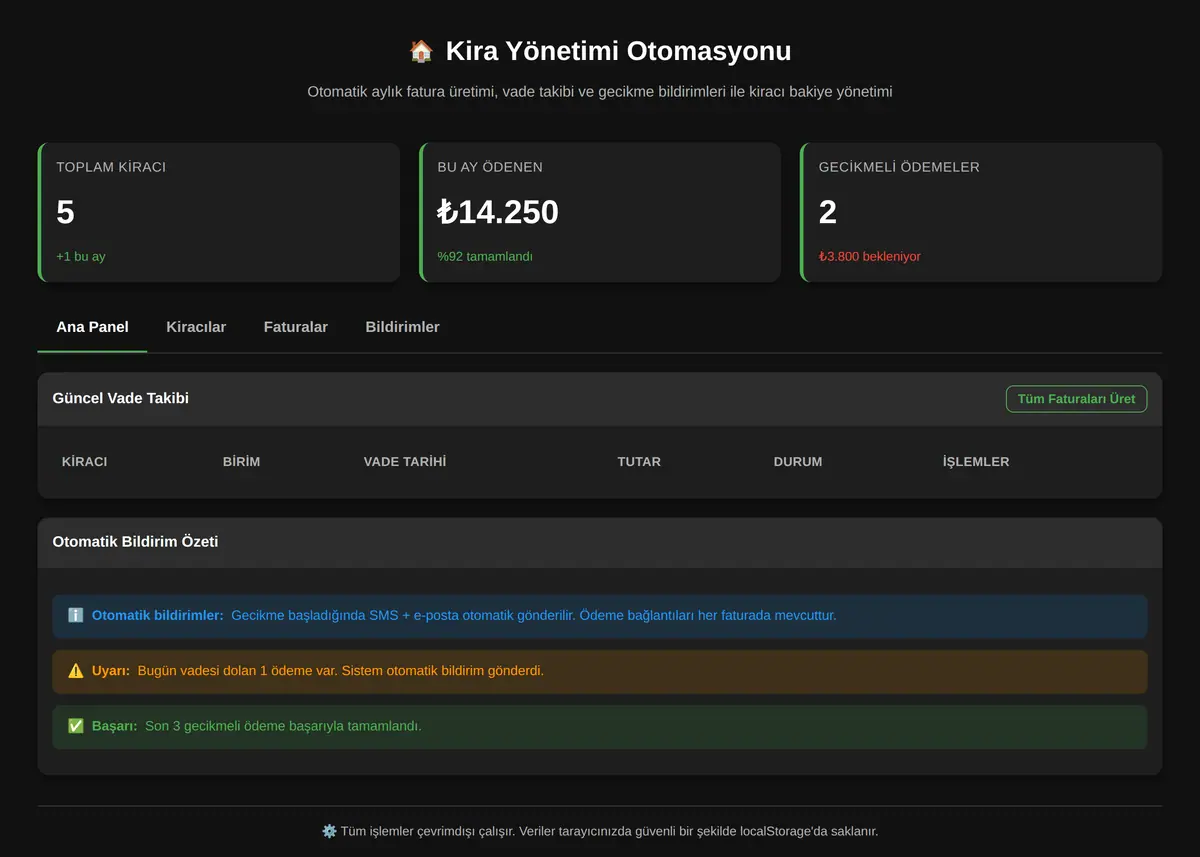
Task: Click the '₺3.800 bekleniyor' red text
Action: 870,256
